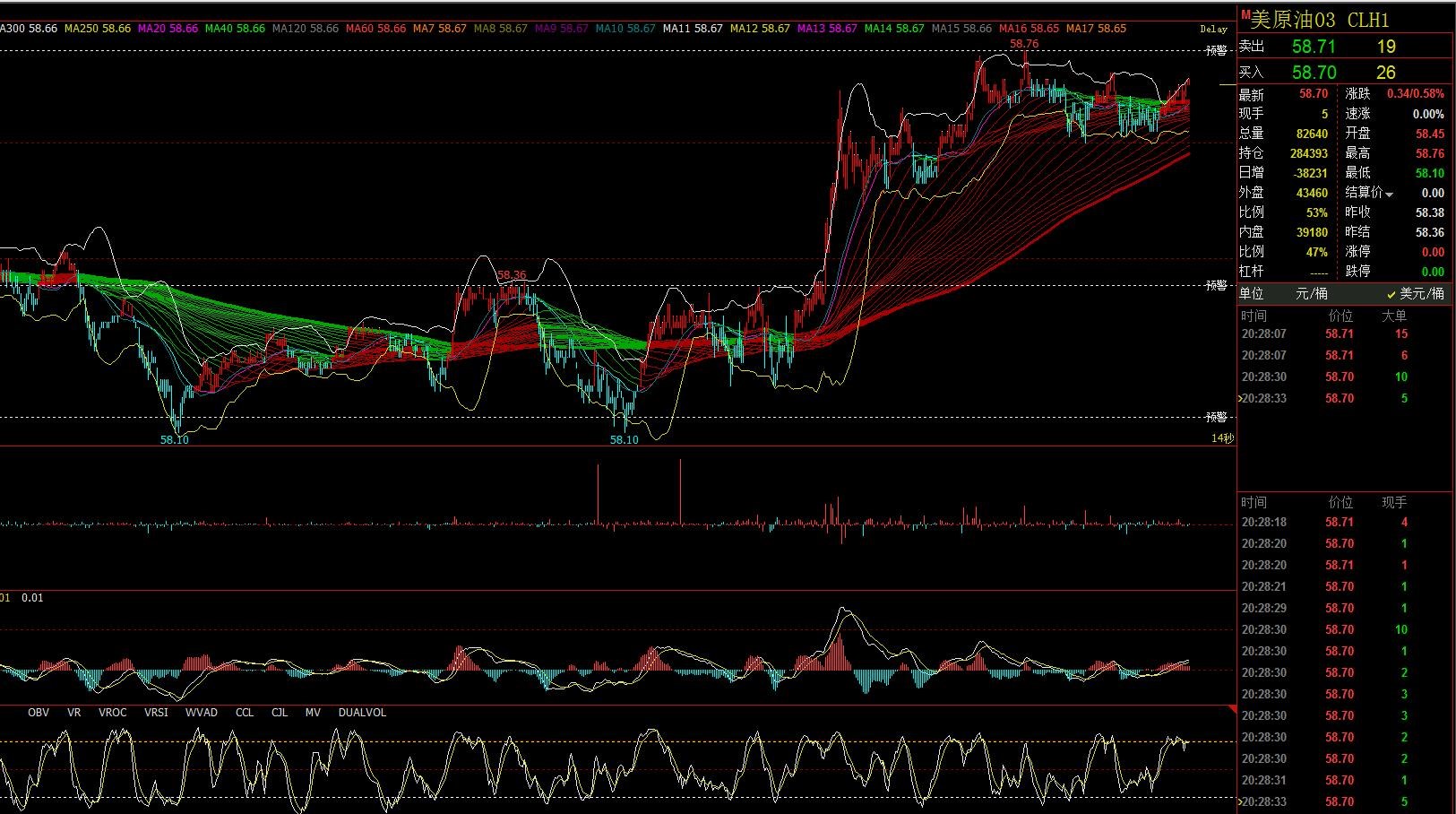Click the 58.76 high marker on the chart
This screenshot has height=814, width=1456.
tap(1024, 44)
